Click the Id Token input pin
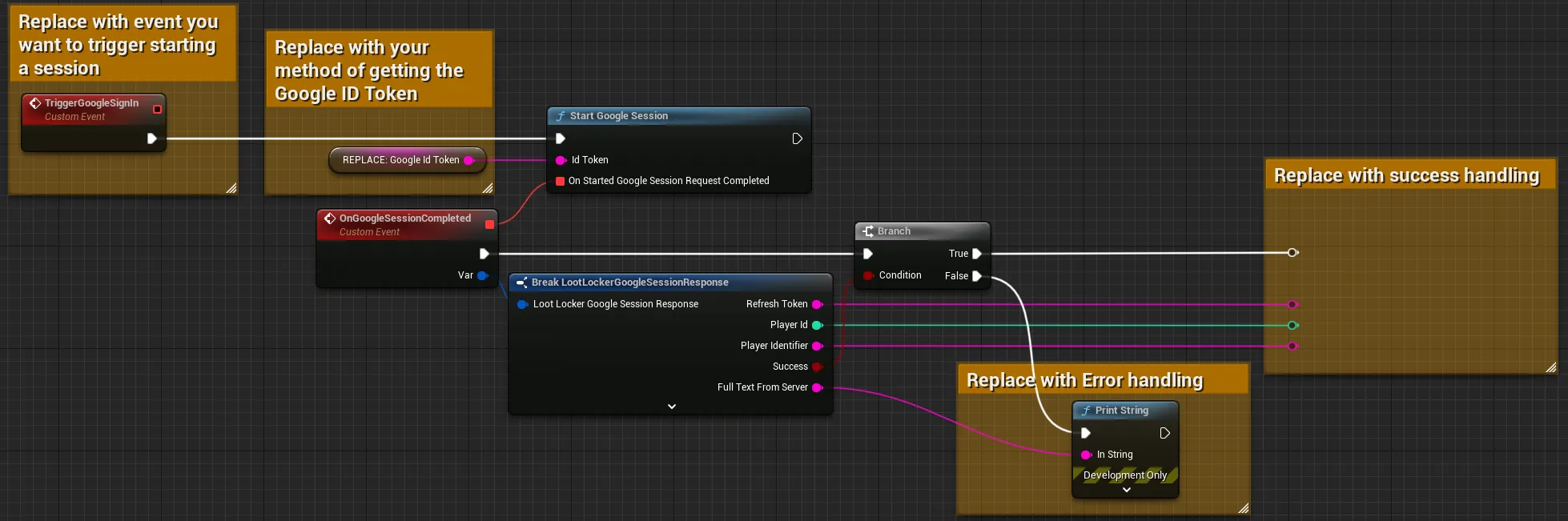This screenshot has width=1568, height=521. click(561, 160)
